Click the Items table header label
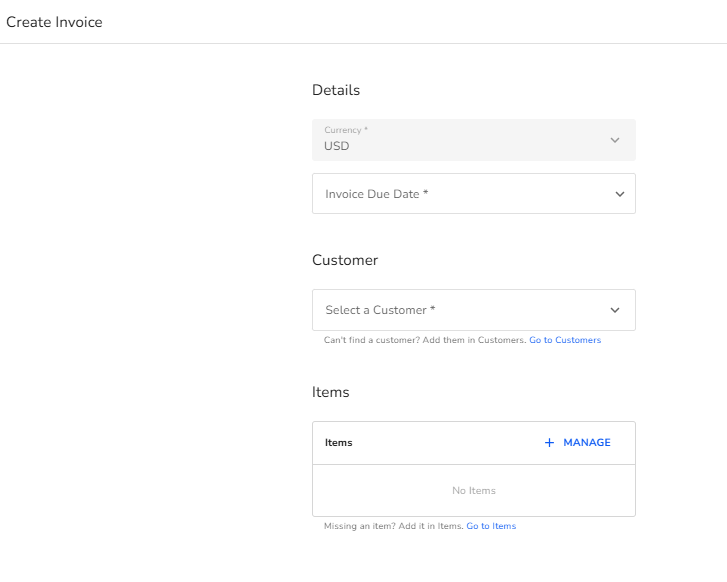 [339, 443]
